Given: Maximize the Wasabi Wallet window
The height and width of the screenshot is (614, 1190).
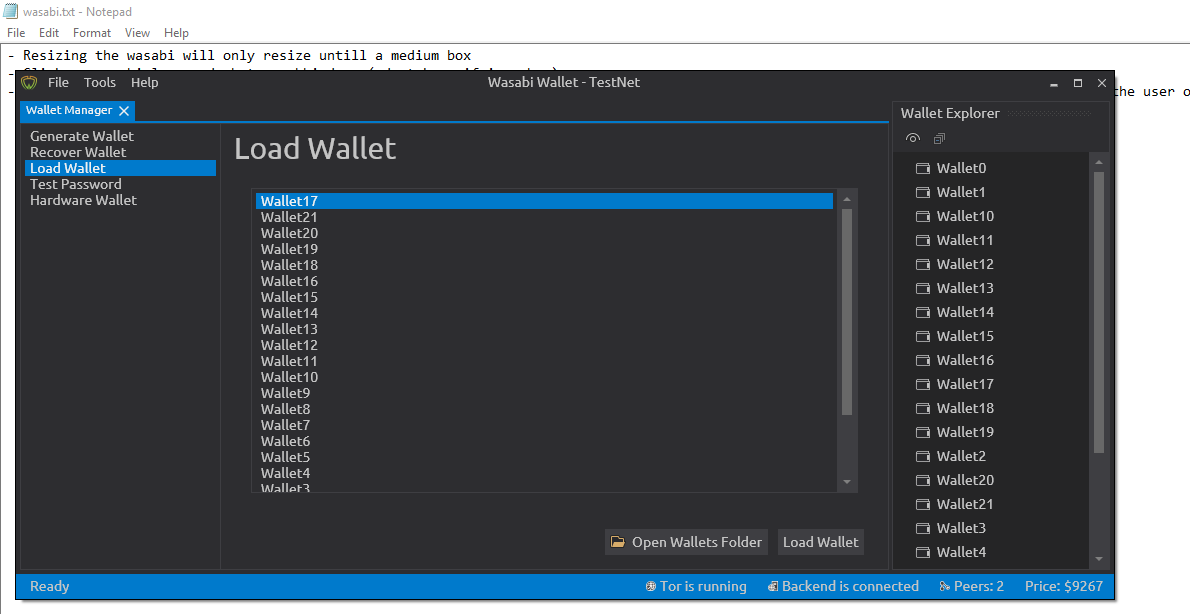Looking at the screenshot, I should tap(1078, 83).
